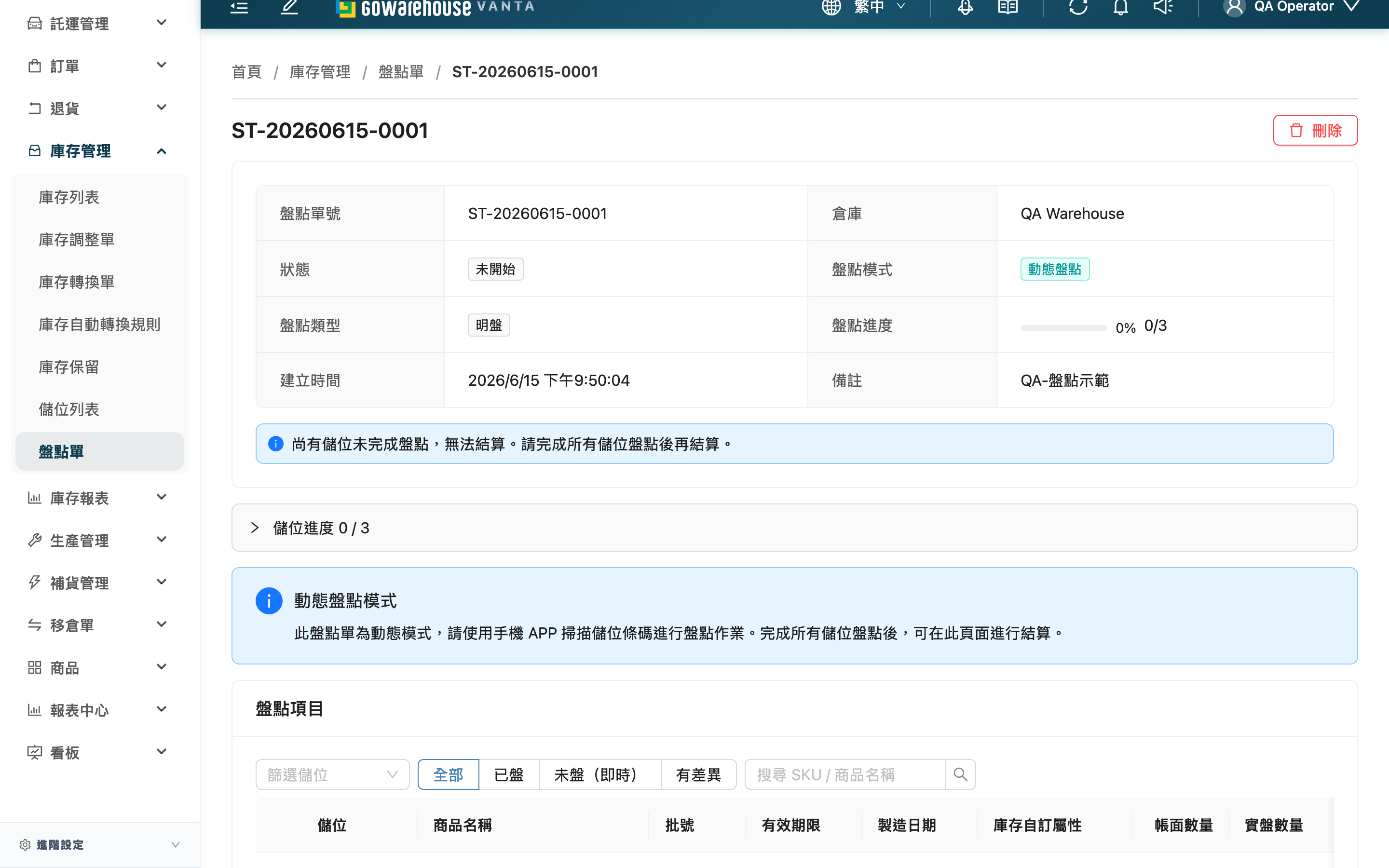1389x868 pixels.
Task: Select the 未盤（即時）filter option
Action: [x=600, y=774]
